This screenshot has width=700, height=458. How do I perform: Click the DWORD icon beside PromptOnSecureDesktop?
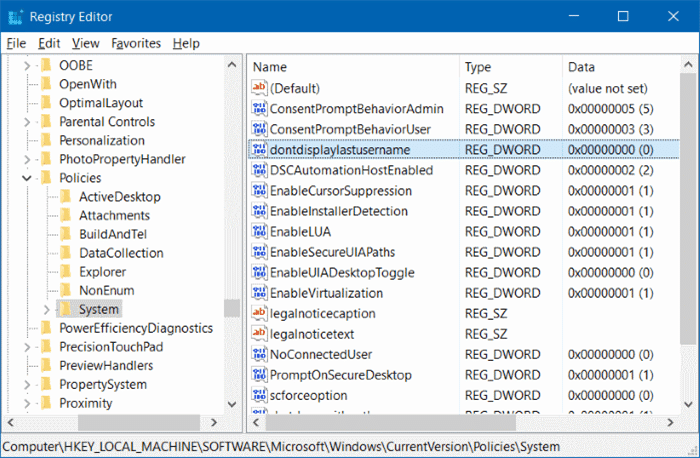(x=259, y=375)
